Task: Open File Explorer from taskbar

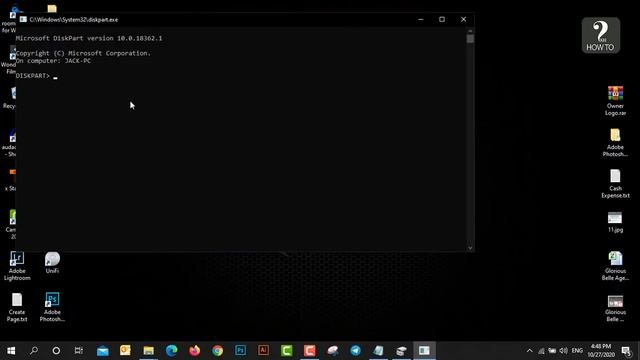Action: coord(149,351)
